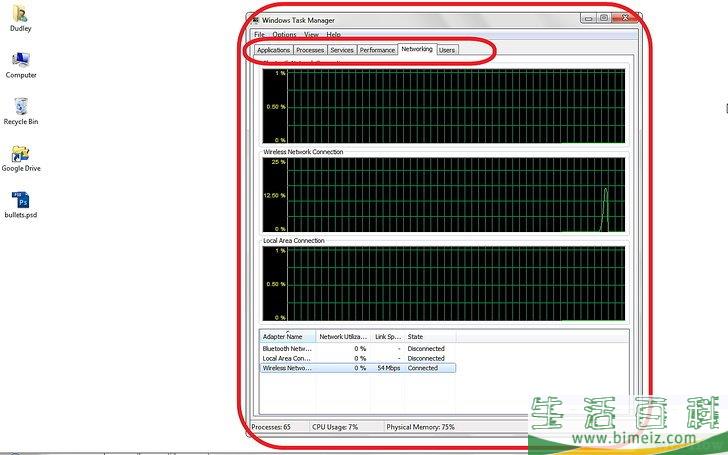Click Disconnected state in Bluetooth row

pos(426,349)
